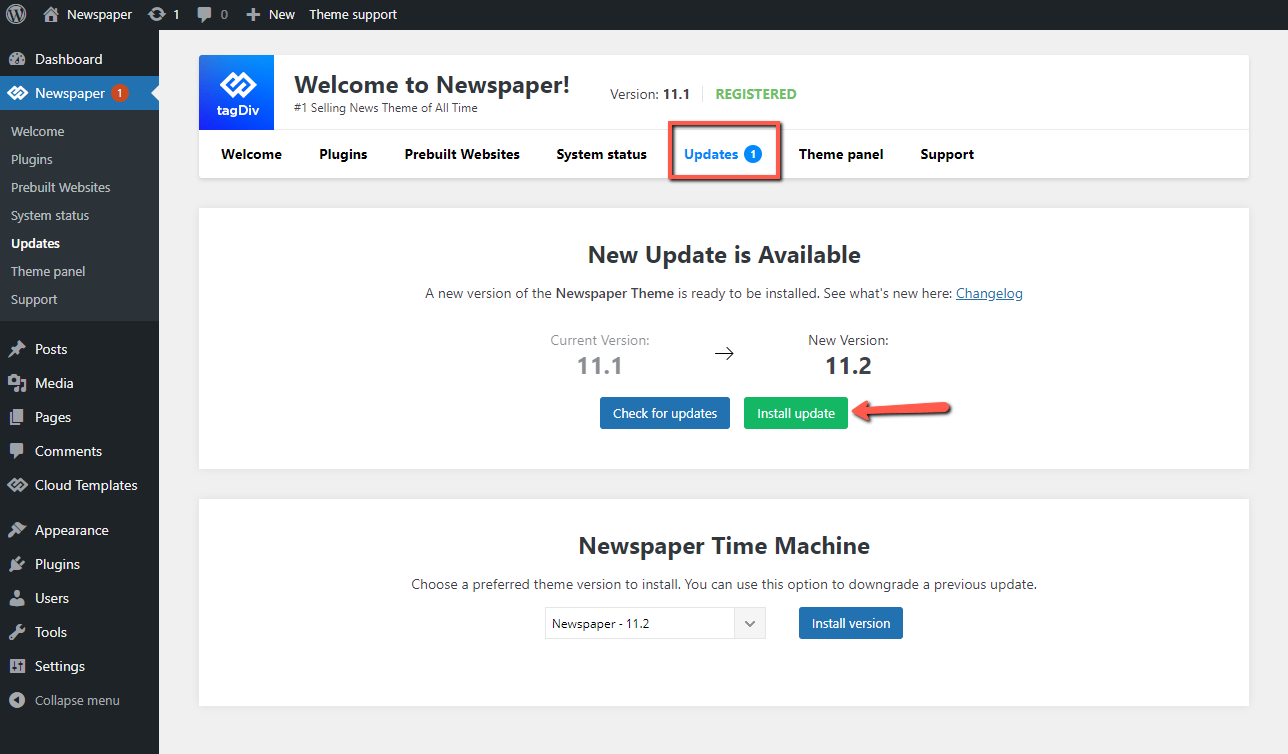Click the New Update is Available heading

click(x=724, y=255)
